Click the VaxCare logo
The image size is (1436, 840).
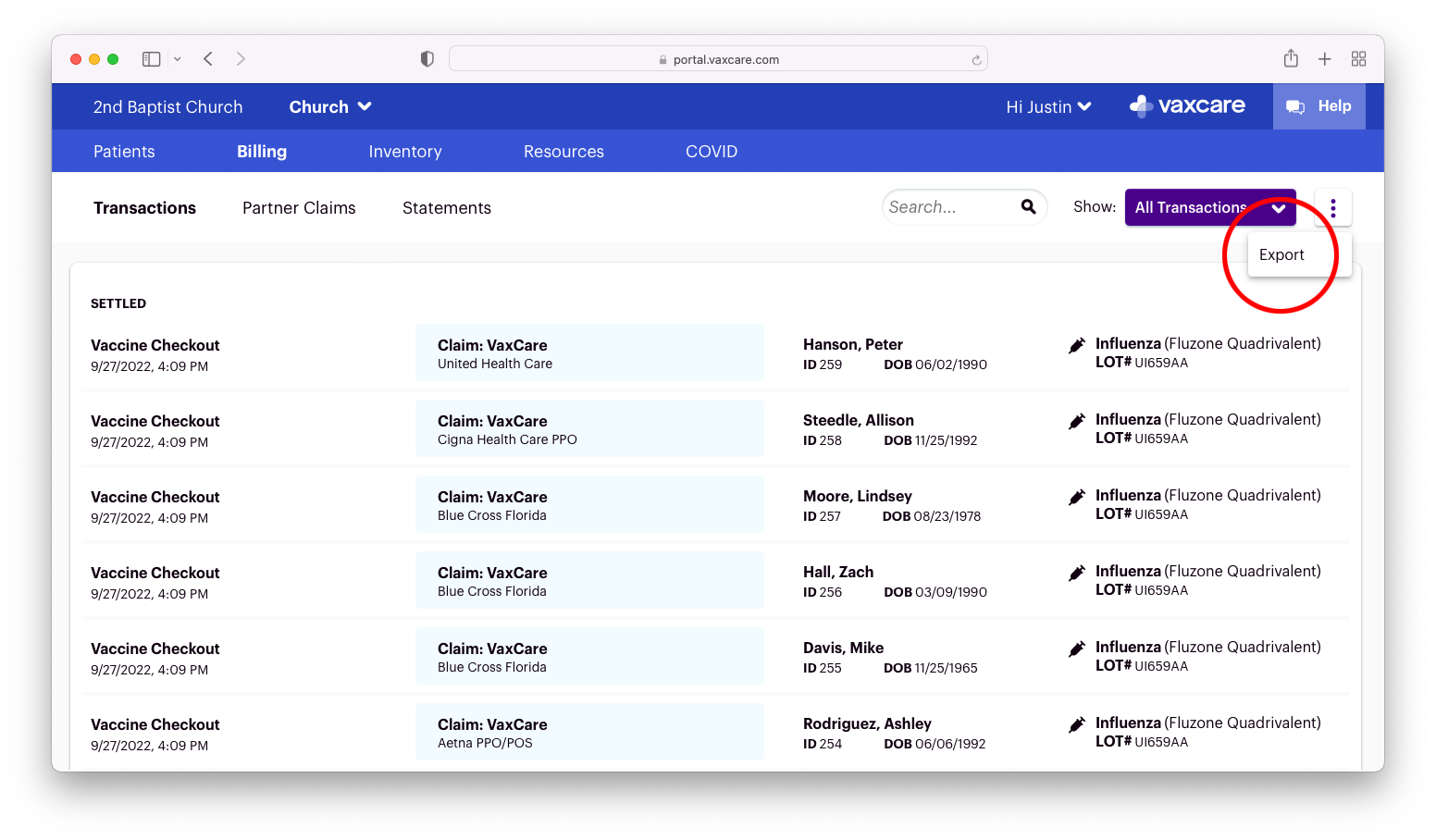[1187, 106]
